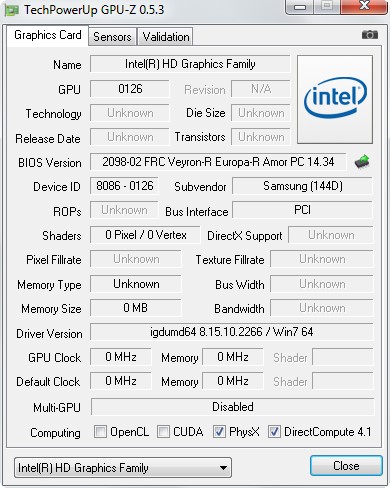Viewport: 390px width, 488px height.
Task: Click the Intel vendor logo
Action: [335, 100]
